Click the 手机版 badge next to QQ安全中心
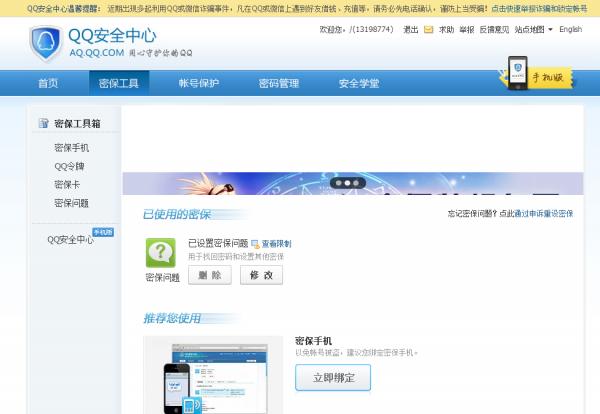 (103, 232)
